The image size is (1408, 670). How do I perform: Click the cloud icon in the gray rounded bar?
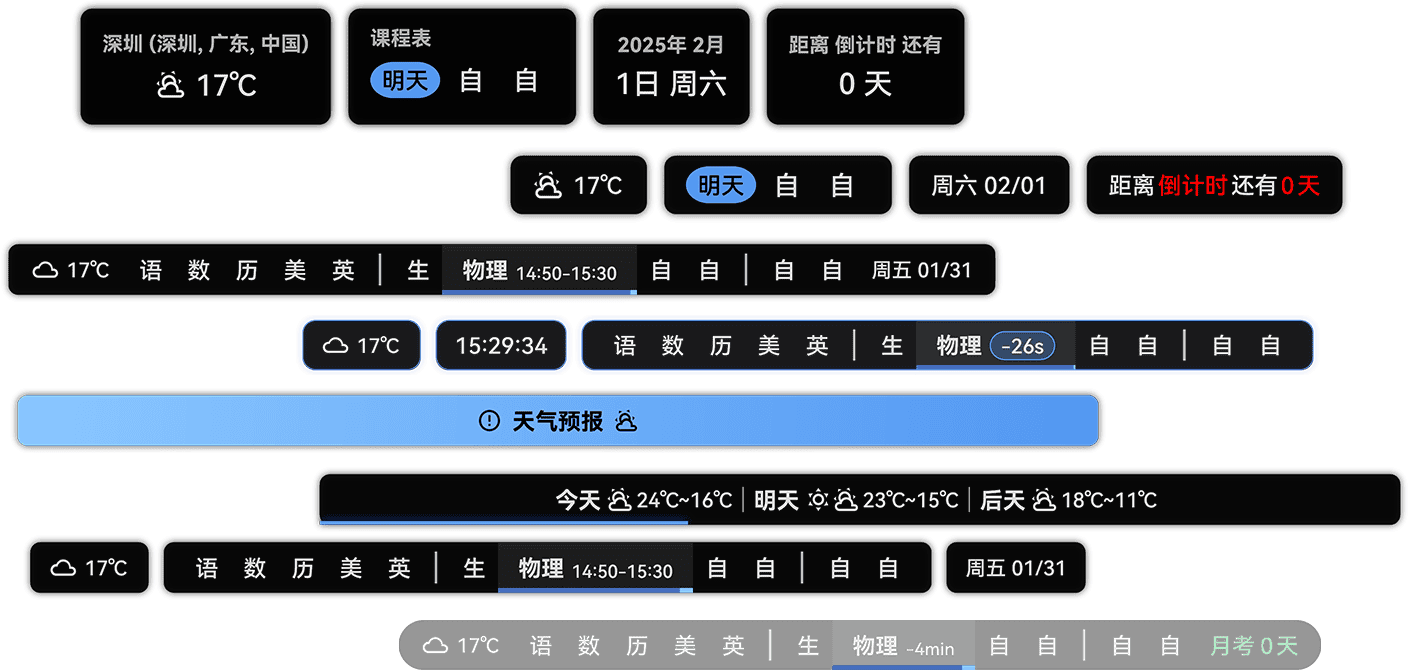pos(436,646)
